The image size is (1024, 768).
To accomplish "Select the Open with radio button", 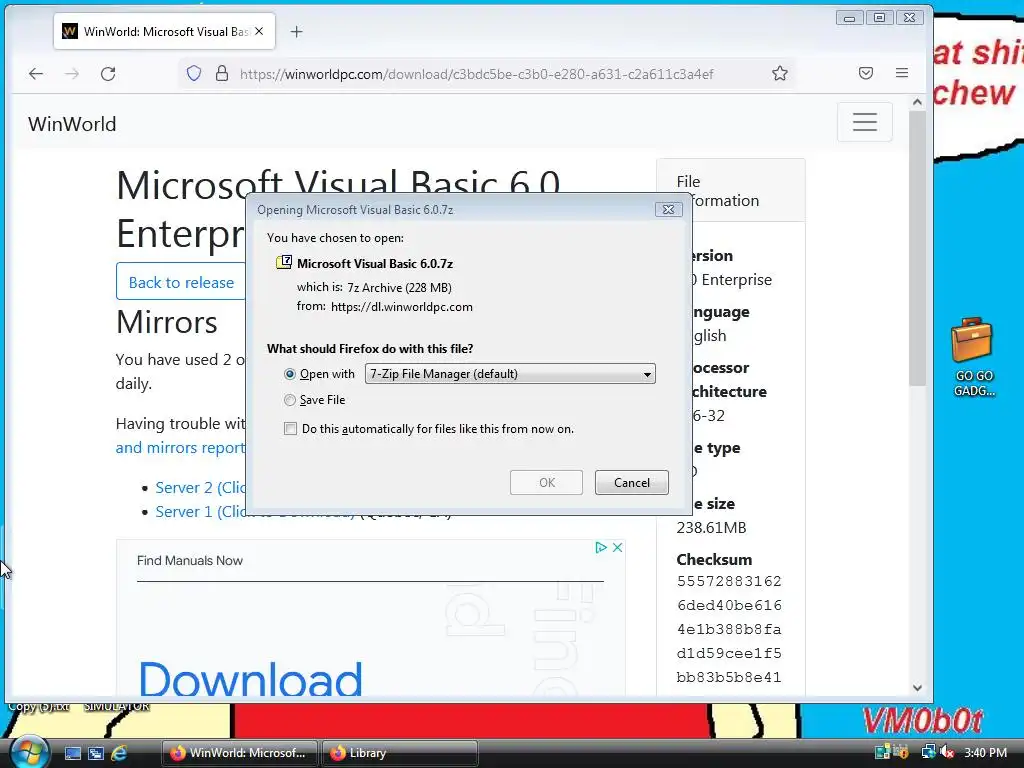I will pyautogui.click(x=290, y=374).
